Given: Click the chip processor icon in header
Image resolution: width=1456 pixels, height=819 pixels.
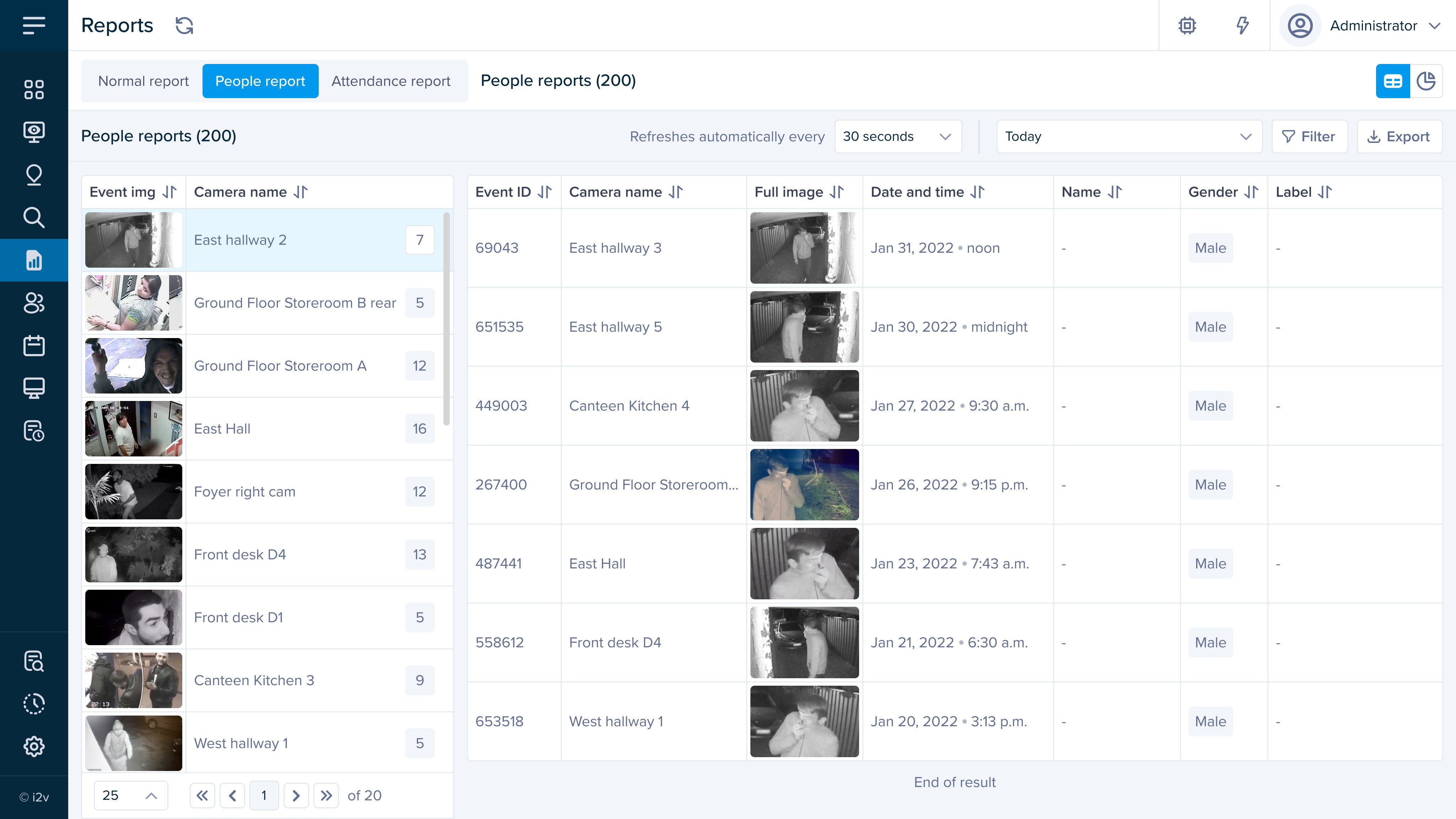Looking at the screenshot, I should point(1187,26).
